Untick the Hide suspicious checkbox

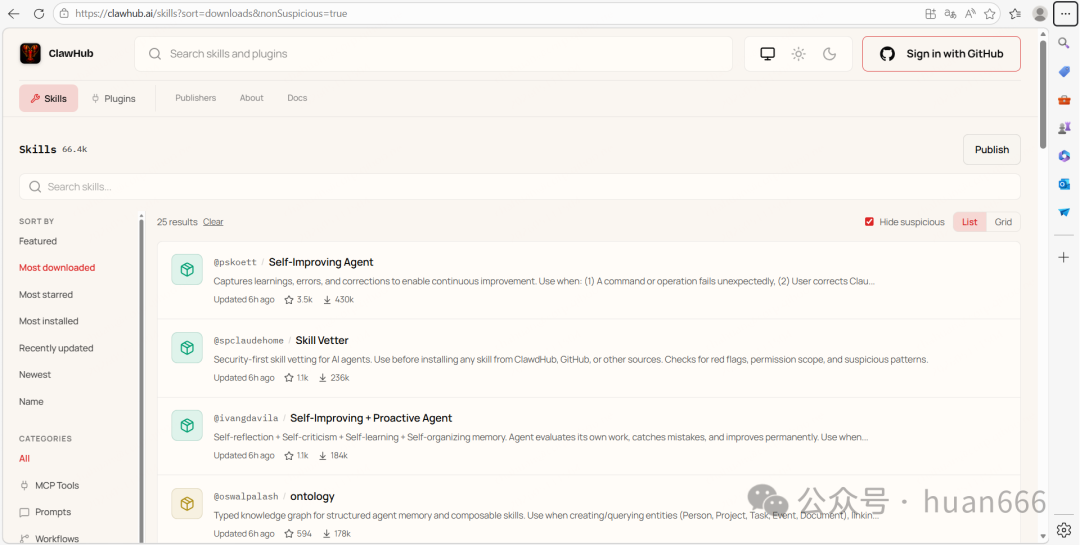(869, 222)
